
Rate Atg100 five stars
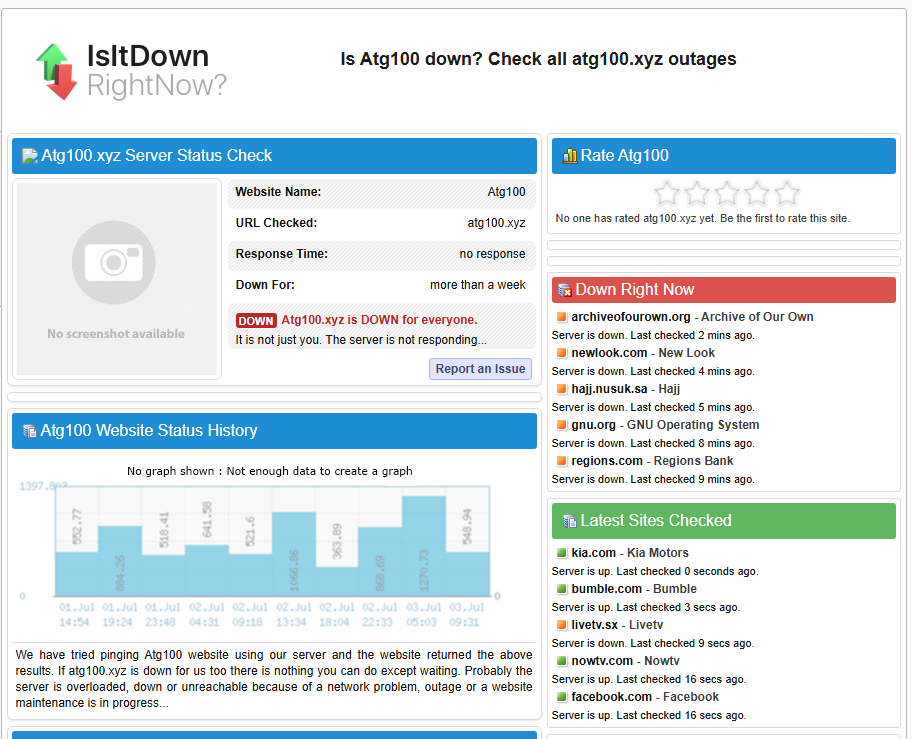[x=787, y=194]
